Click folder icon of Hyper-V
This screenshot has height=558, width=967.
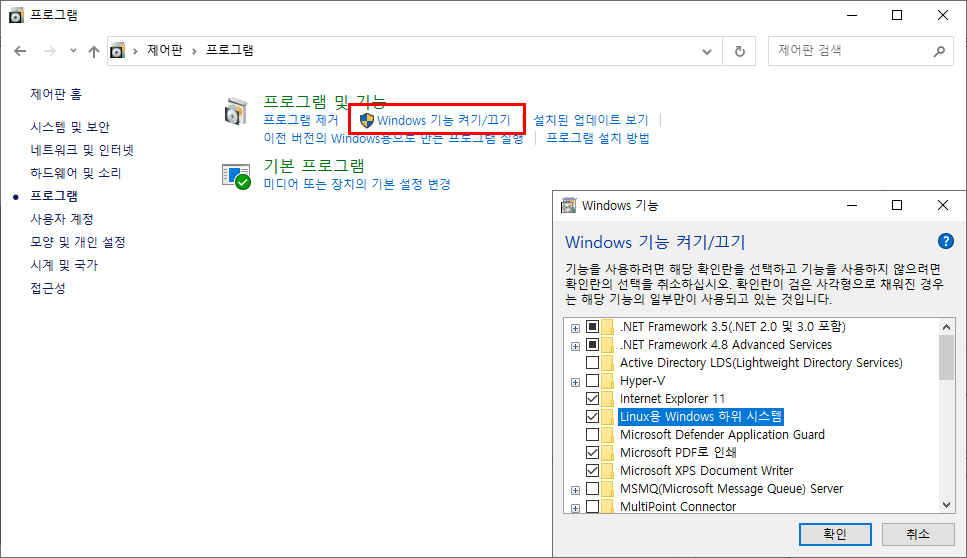tap(607, 380)
